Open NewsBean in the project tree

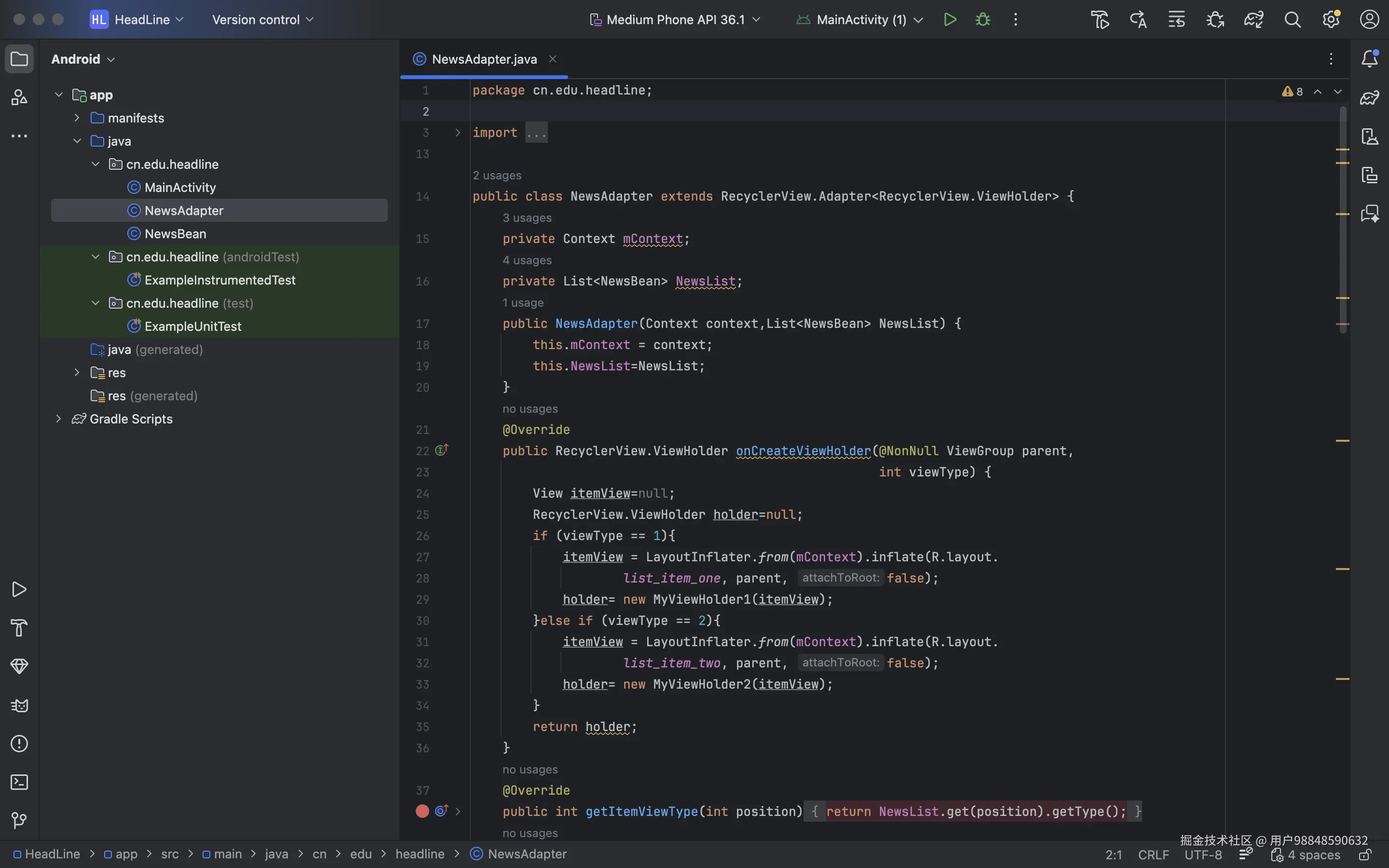[175, 234]
